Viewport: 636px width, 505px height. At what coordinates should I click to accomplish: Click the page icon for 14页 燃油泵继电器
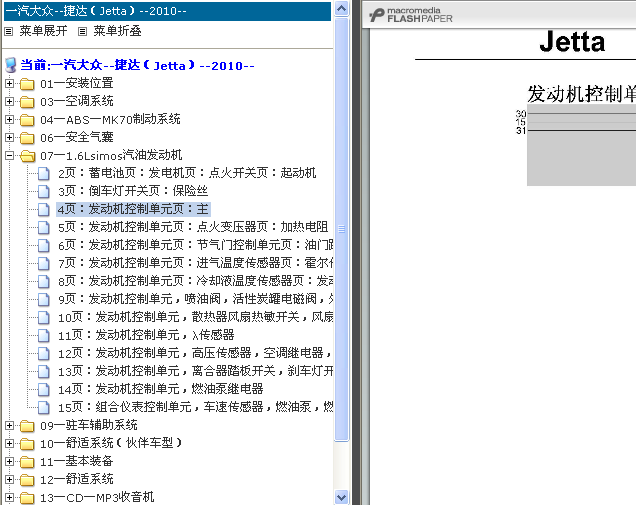click(x=44, y=389)
